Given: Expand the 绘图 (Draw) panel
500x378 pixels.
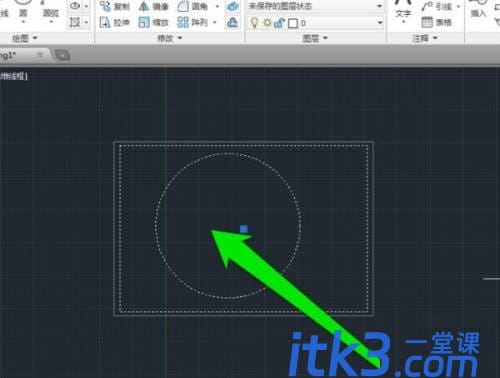Looking at the screenshot, I should click(x=24, y=38).
